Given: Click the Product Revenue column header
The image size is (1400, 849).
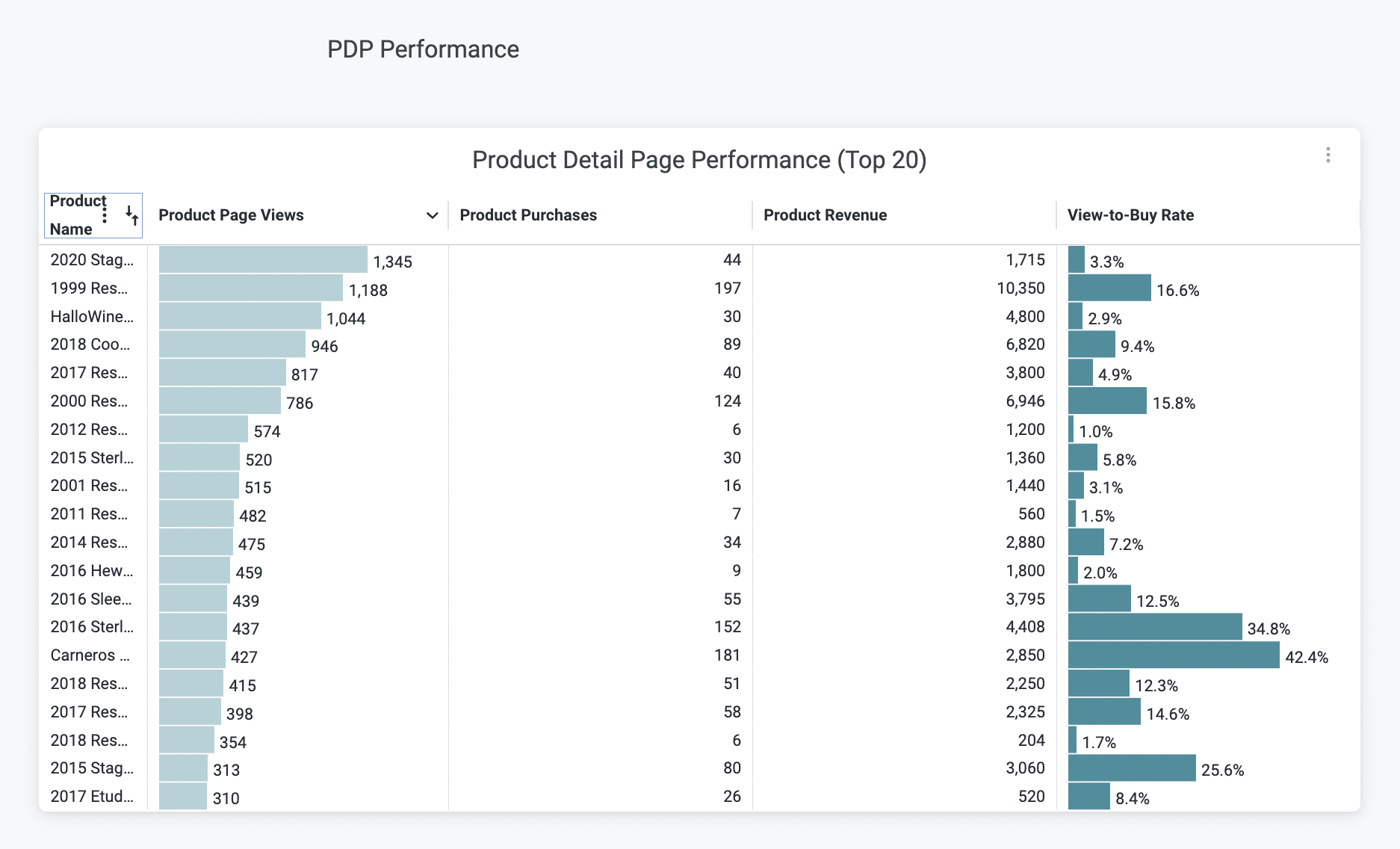Looking at the screenshot, I should coord(825,215).
